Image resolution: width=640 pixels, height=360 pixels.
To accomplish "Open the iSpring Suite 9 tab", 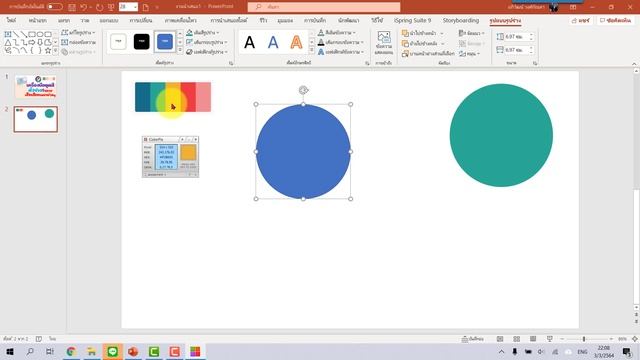I will [412, 20].
